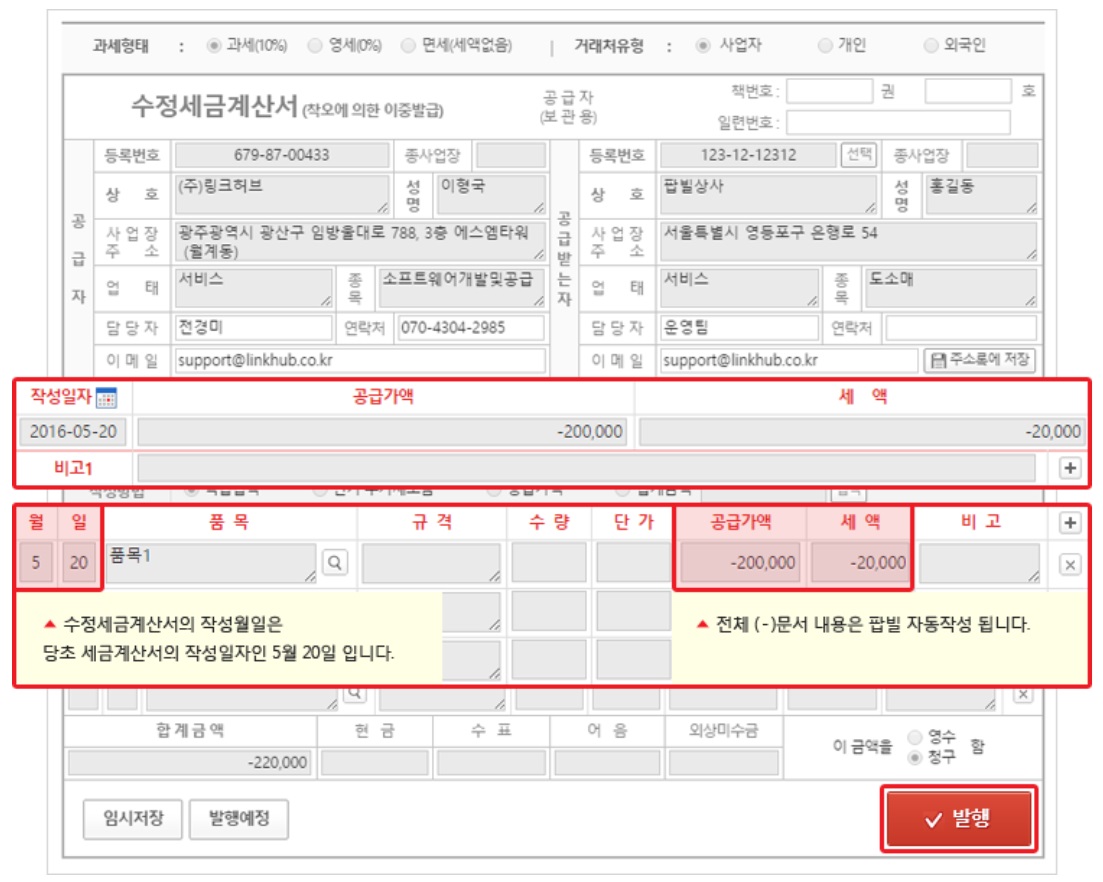
Task: Click supplier registration number 679-87-00433 field
Action: click(x=281, y=155)
